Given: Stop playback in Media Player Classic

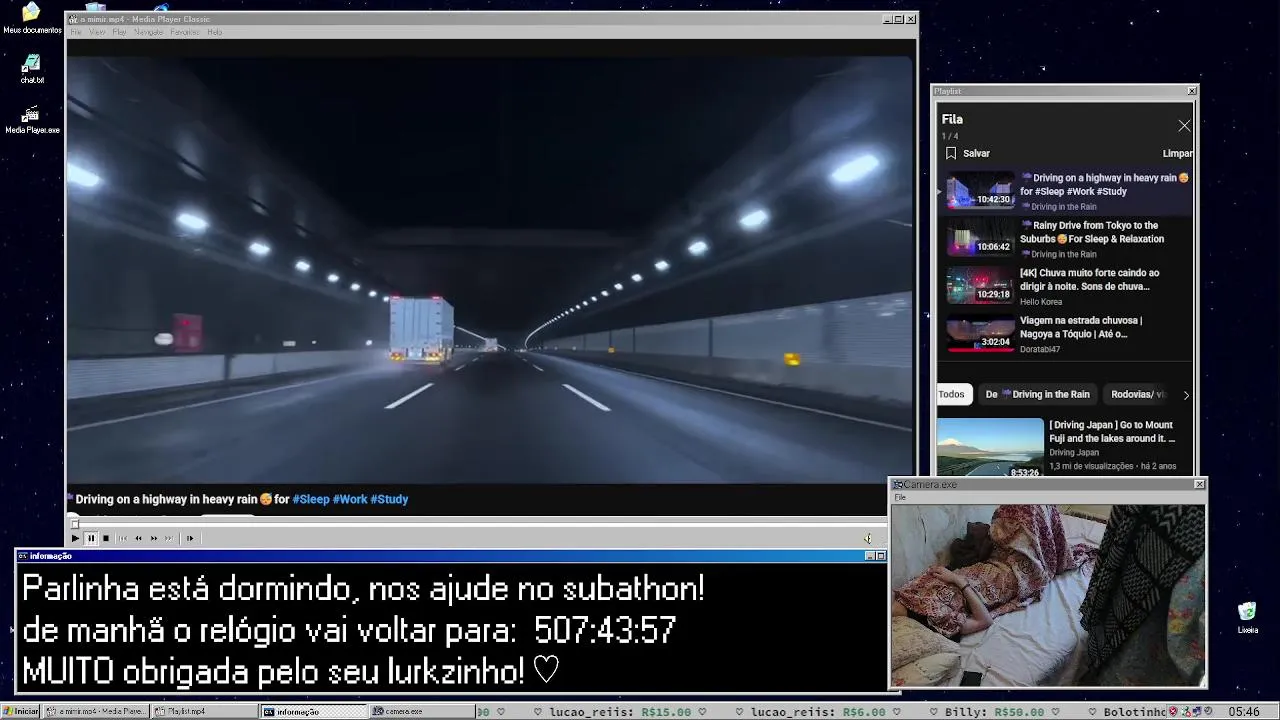Looking at the screenshot, I should (106, 538).
